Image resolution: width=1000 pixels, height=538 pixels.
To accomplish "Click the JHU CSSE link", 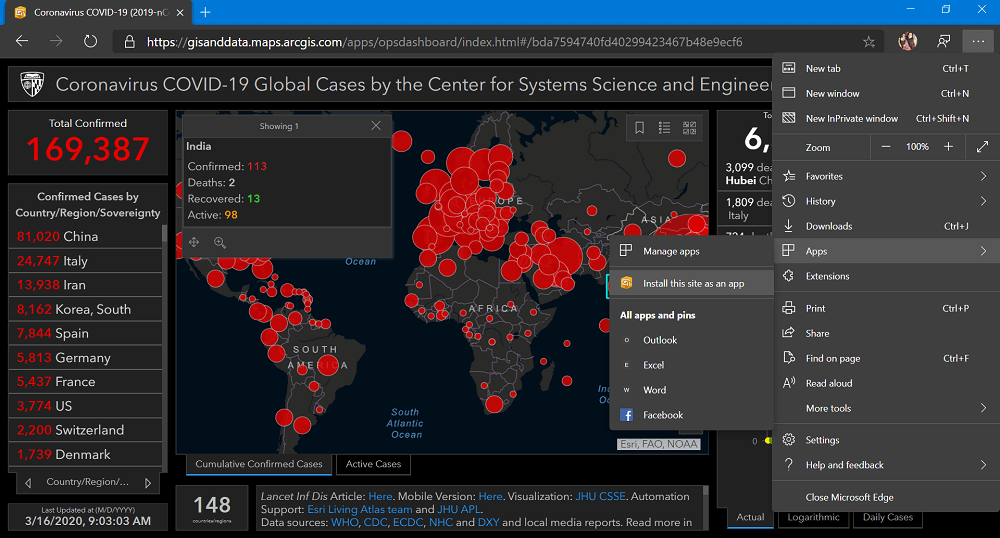I will pos(600,496).
